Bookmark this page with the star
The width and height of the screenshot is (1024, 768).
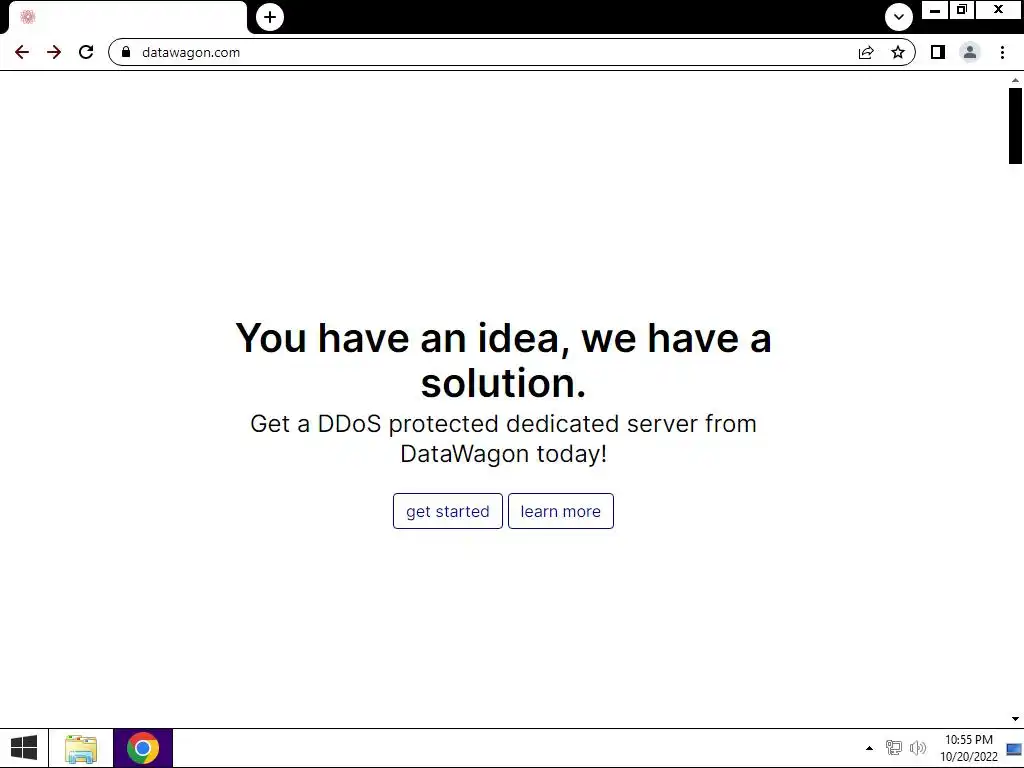(898, 52)
